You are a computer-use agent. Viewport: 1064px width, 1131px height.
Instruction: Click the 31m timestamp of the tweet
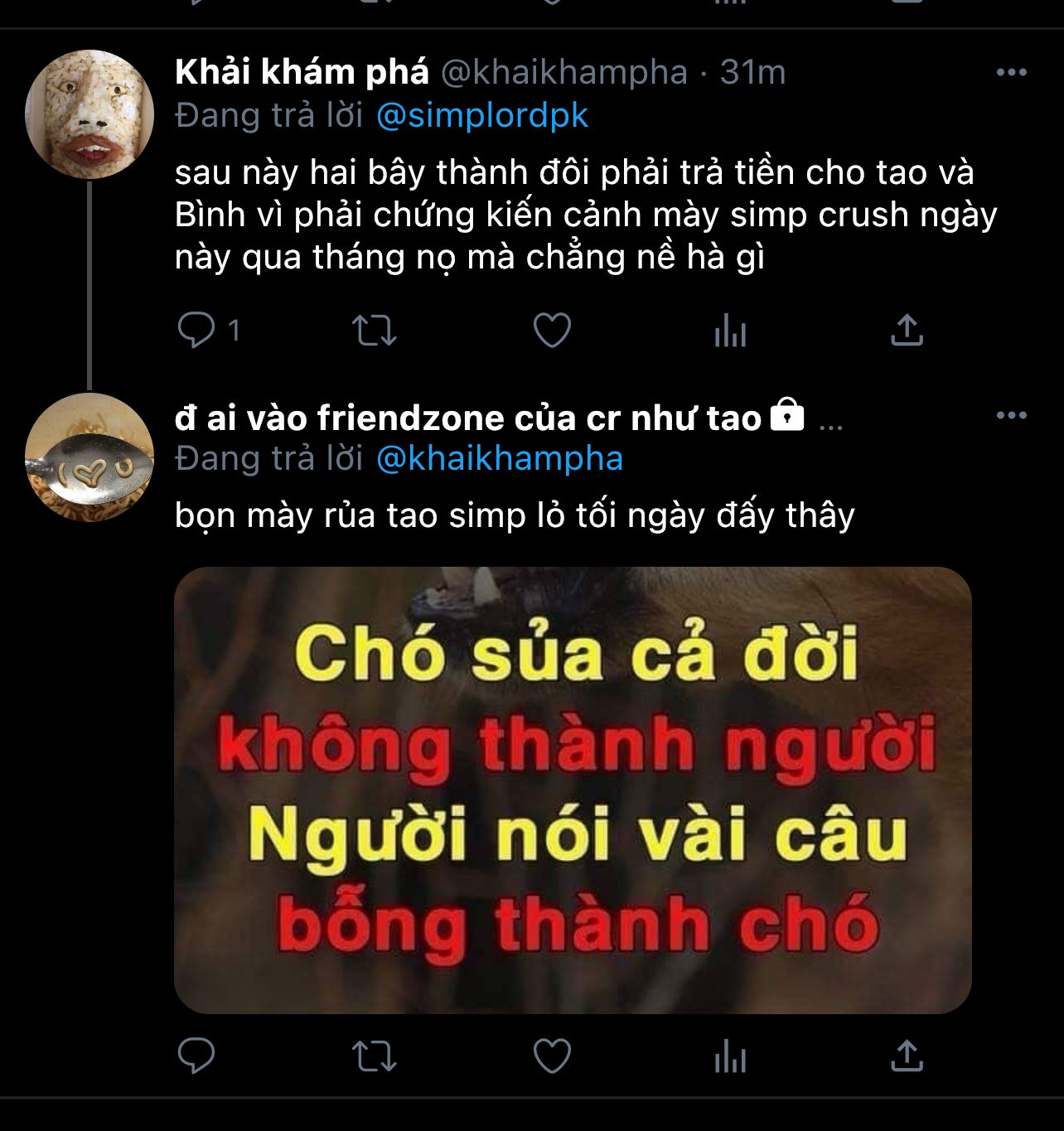pos(752,73)
